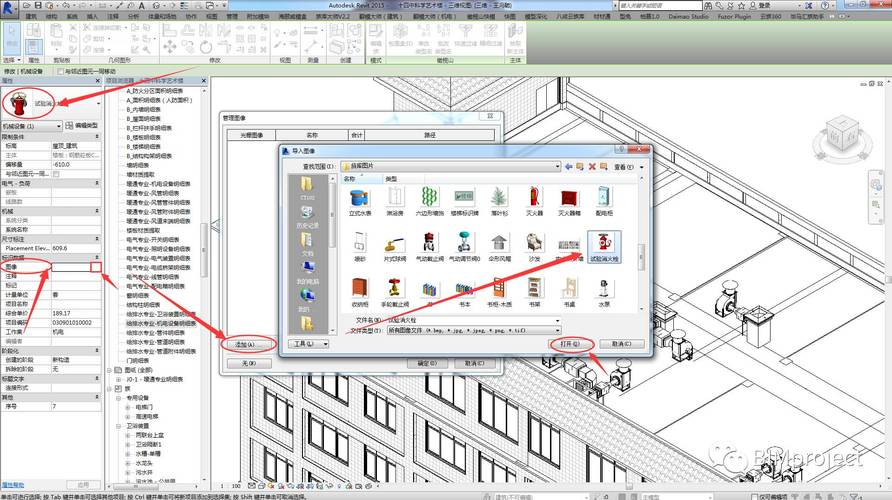This screenshot has height=500, width=892.
Task: Select the 水泵 pump image
Action: click(604, 292)
